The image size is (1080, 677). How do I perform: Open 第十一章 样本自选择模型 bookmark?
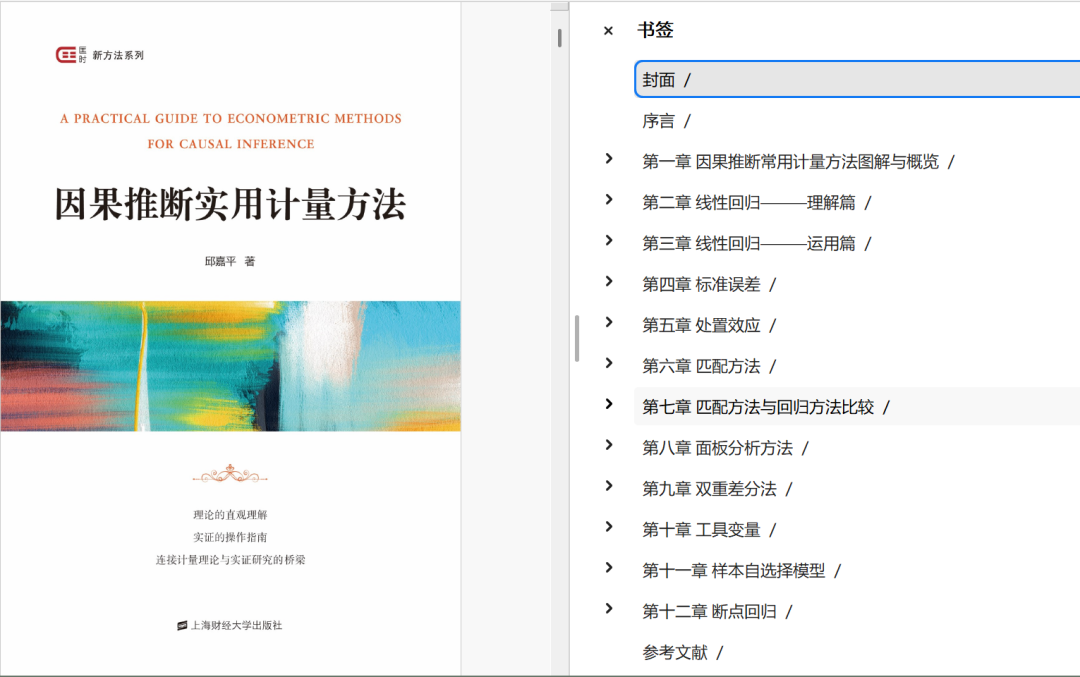pos(734,571)
